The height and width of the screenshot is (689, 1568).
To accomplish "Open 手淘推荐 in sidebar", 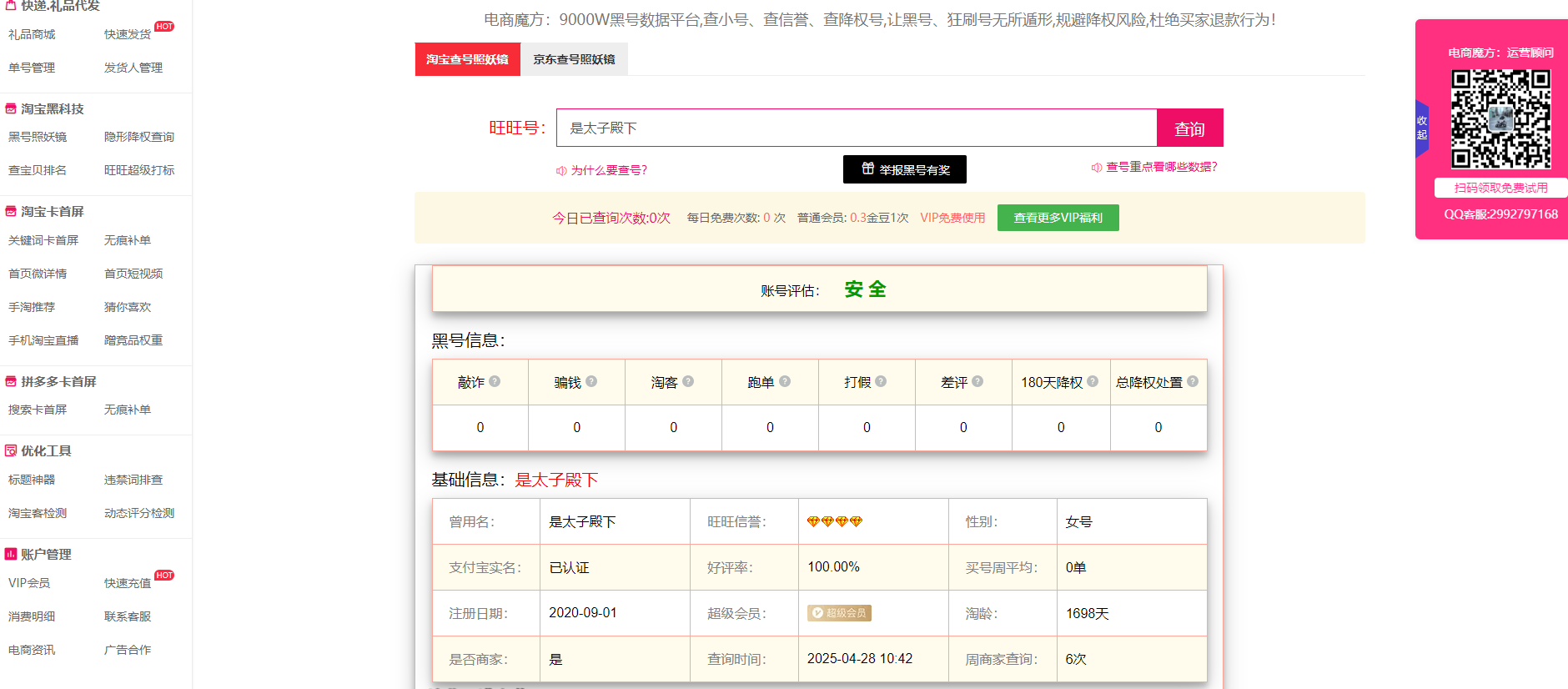I will [32, 307].
